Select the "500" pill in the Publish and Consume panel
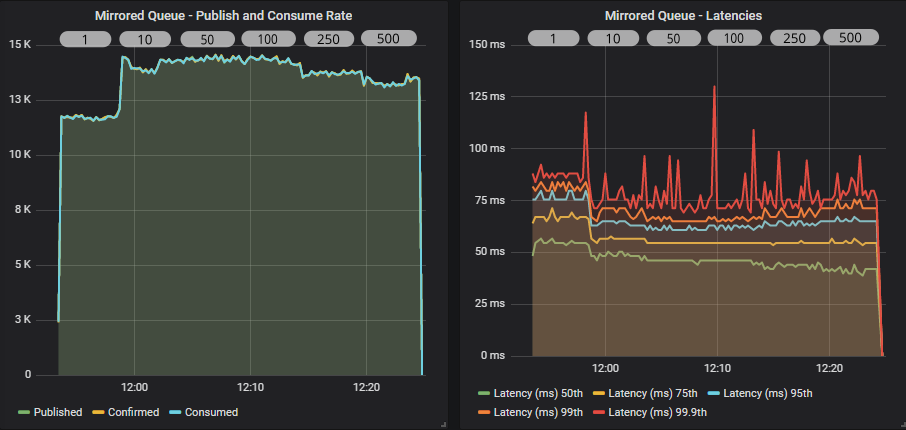This screenshot has height=430, width=906. click(x=390, y=39)
